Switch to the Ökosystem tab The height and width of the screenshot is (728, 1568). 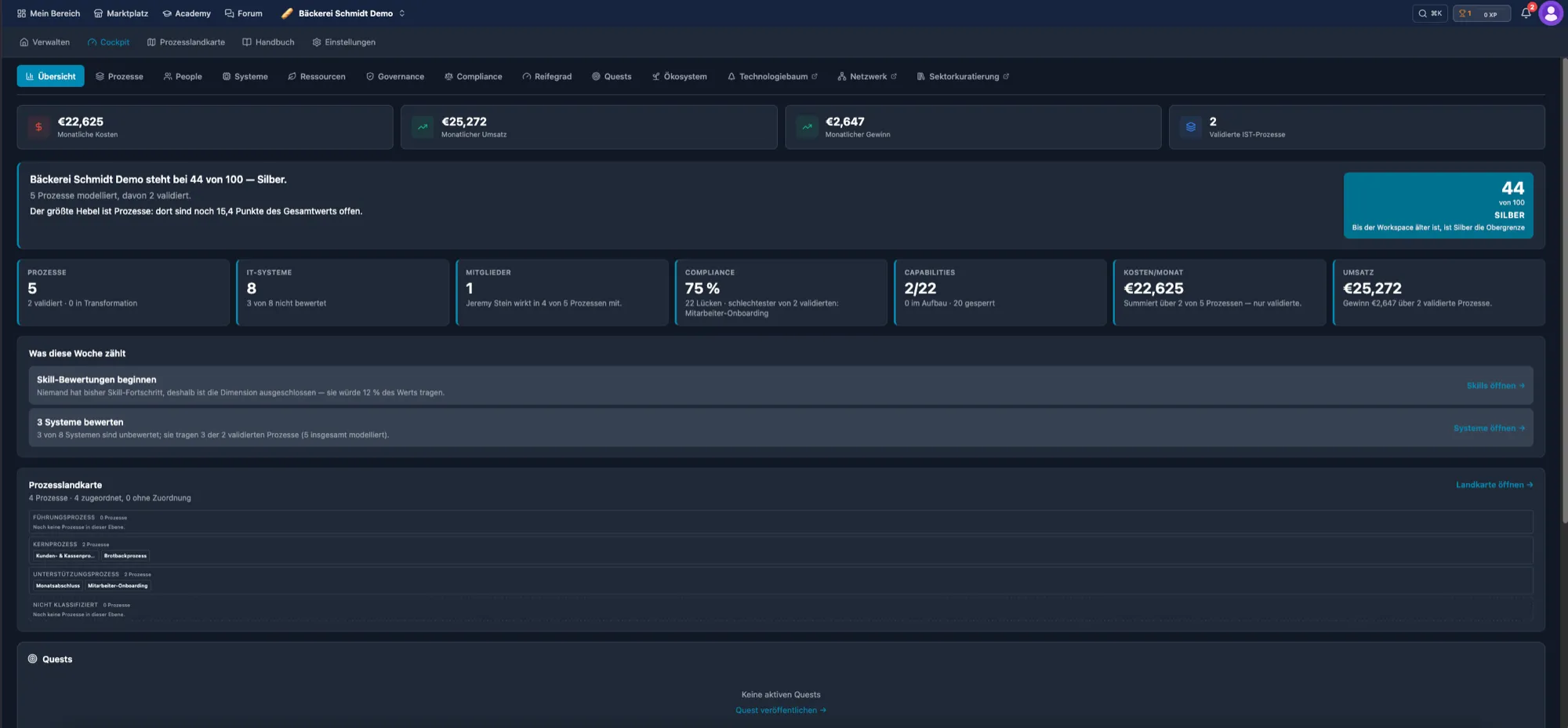[x=679, y=76]
